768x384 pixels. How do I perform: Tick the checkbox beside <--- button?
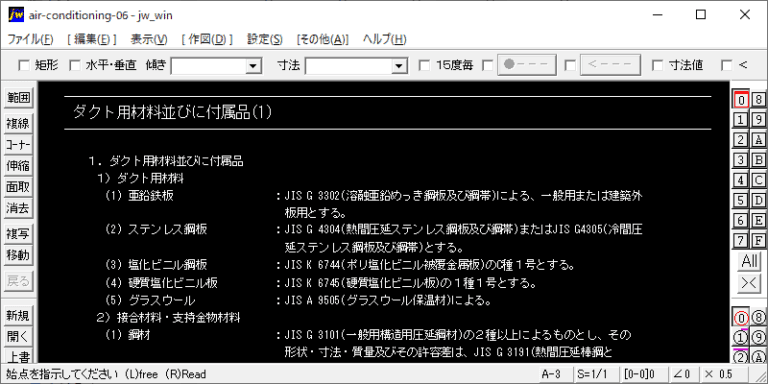click(570, 65)
